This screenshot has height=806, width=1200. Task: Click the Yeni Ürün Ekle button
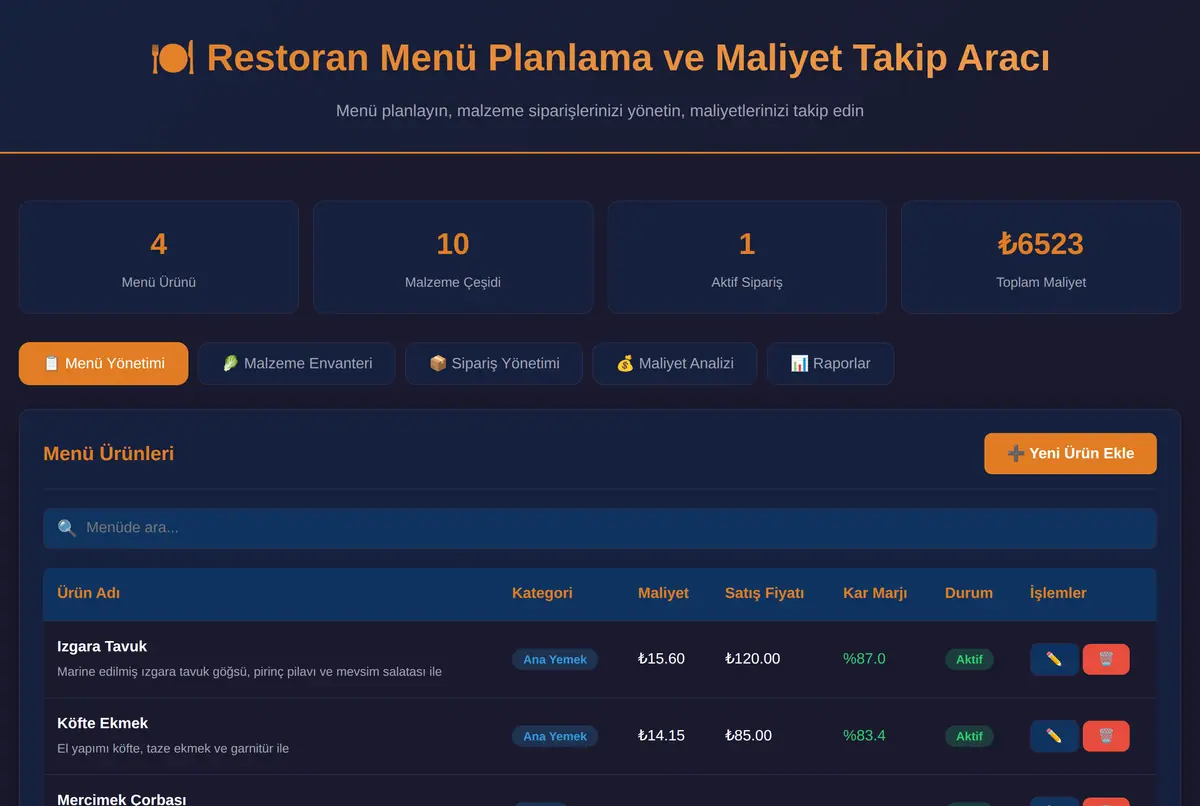[1070, 453]
